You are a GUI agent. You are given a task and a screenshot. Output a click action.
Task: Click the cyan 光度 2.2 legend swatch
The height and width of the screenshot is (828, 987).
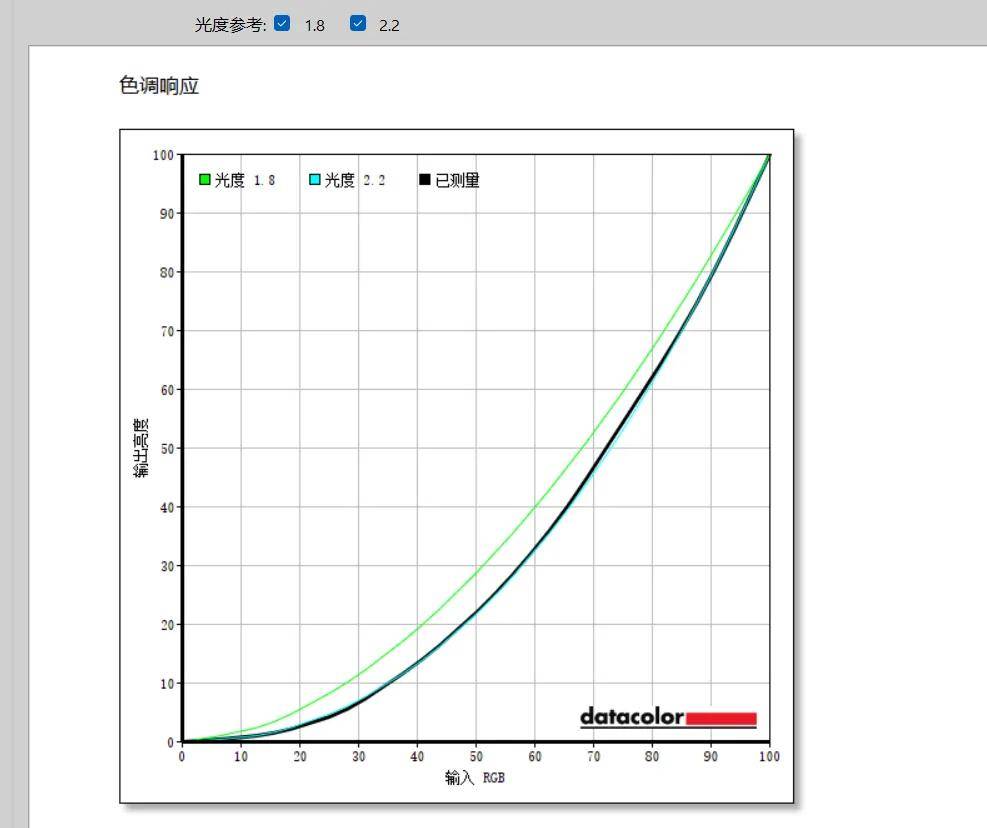pos(315,179)
